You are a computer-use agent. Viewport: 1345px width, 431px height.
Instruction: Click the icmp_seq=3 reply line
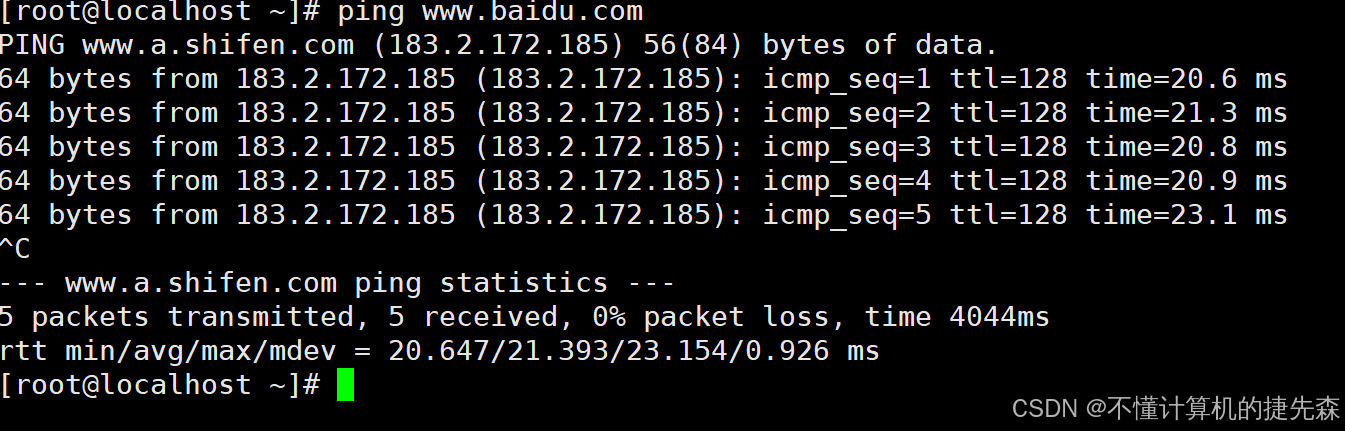tap(643, 148)
